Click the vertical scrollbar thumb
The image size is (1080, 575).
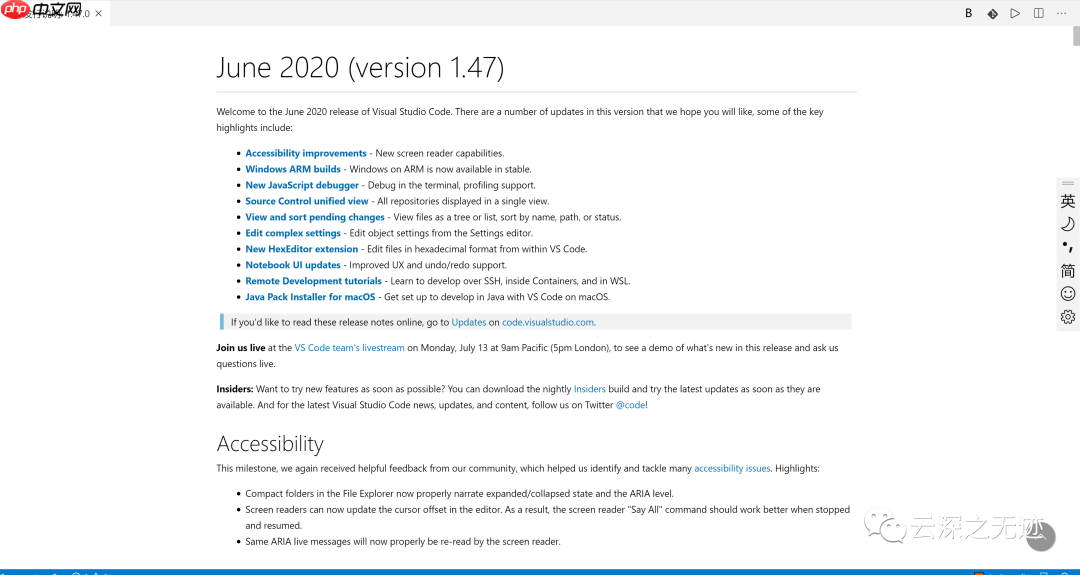click(1076, 35)
